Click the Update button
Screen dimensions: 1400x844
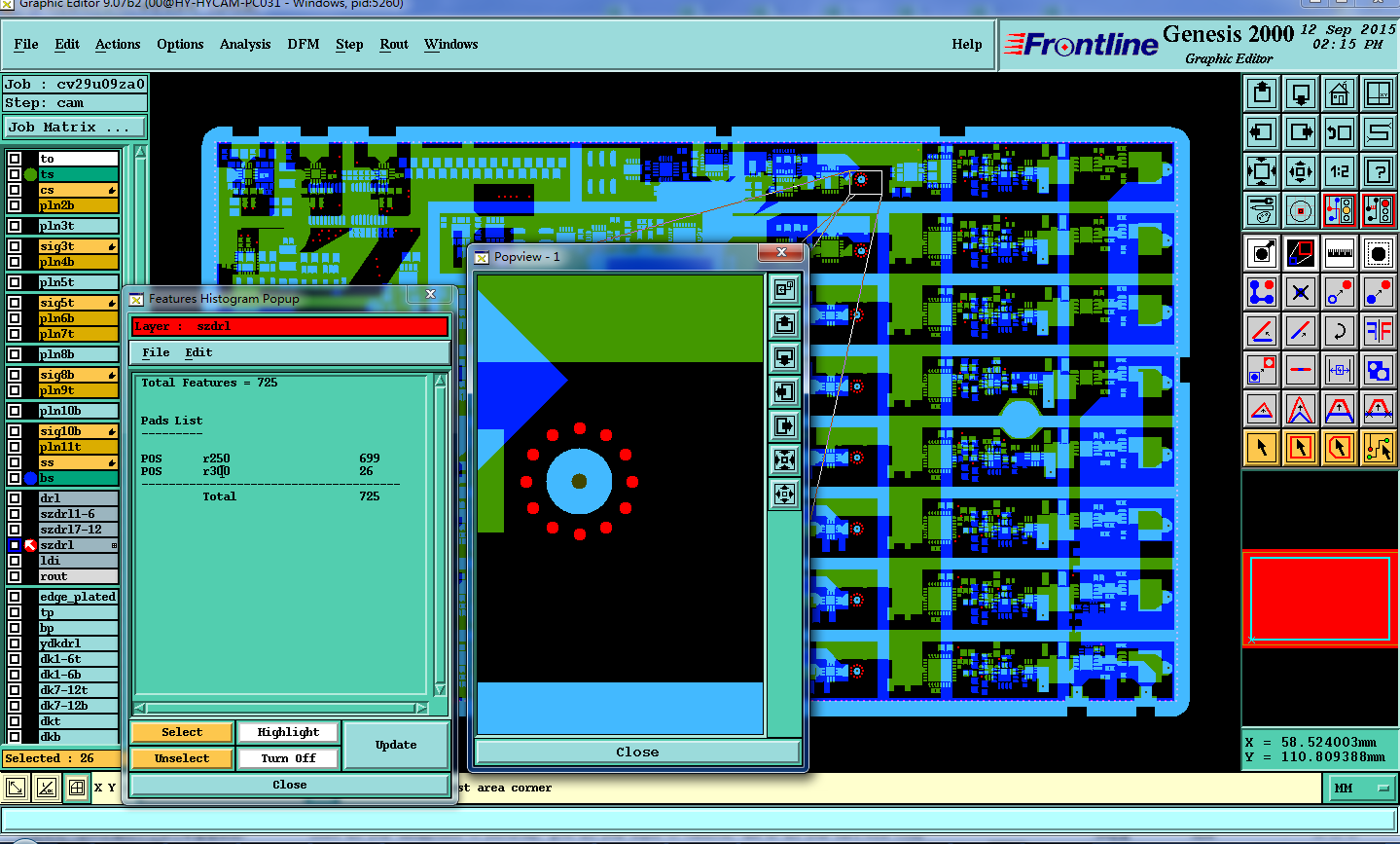point(396,745)
